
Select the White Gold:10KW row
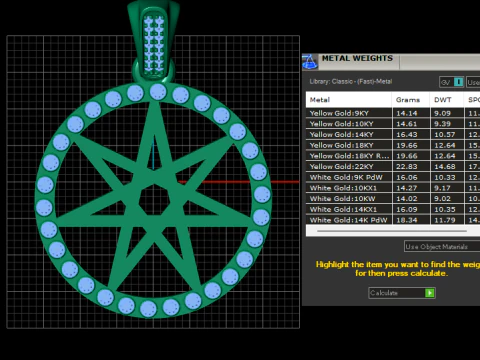click(393, 198)
